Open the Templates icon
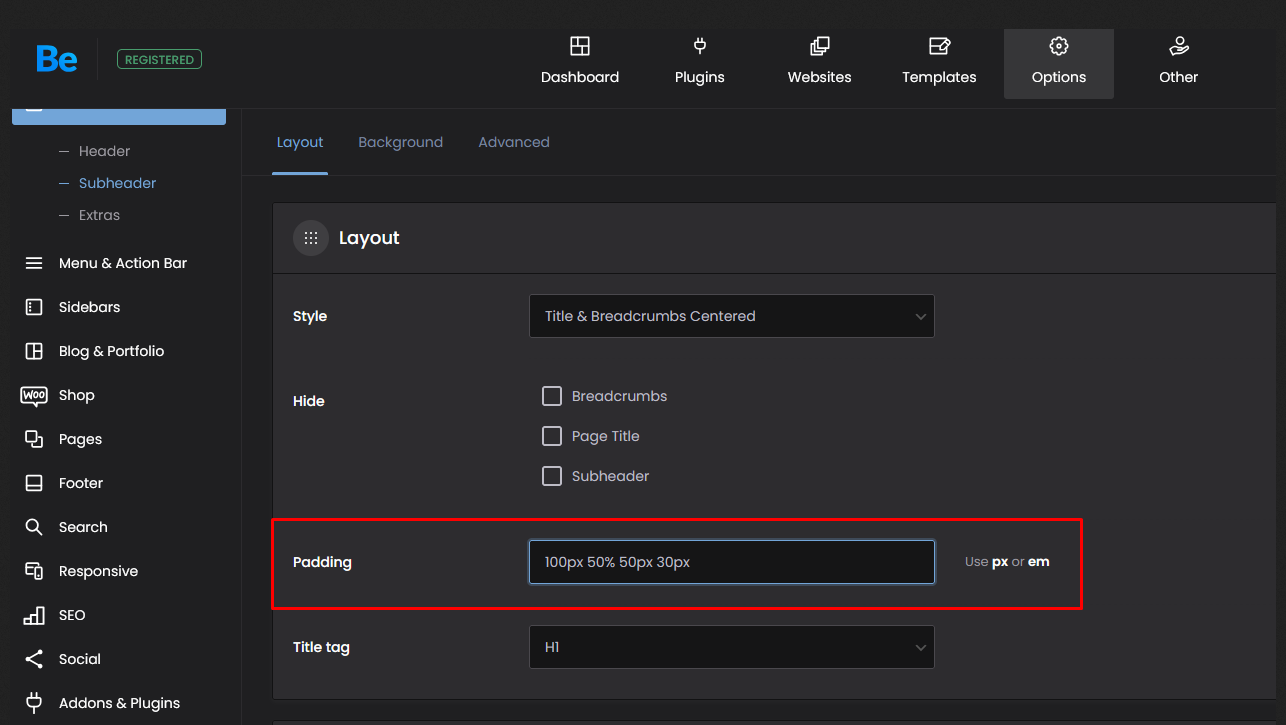 939,46
